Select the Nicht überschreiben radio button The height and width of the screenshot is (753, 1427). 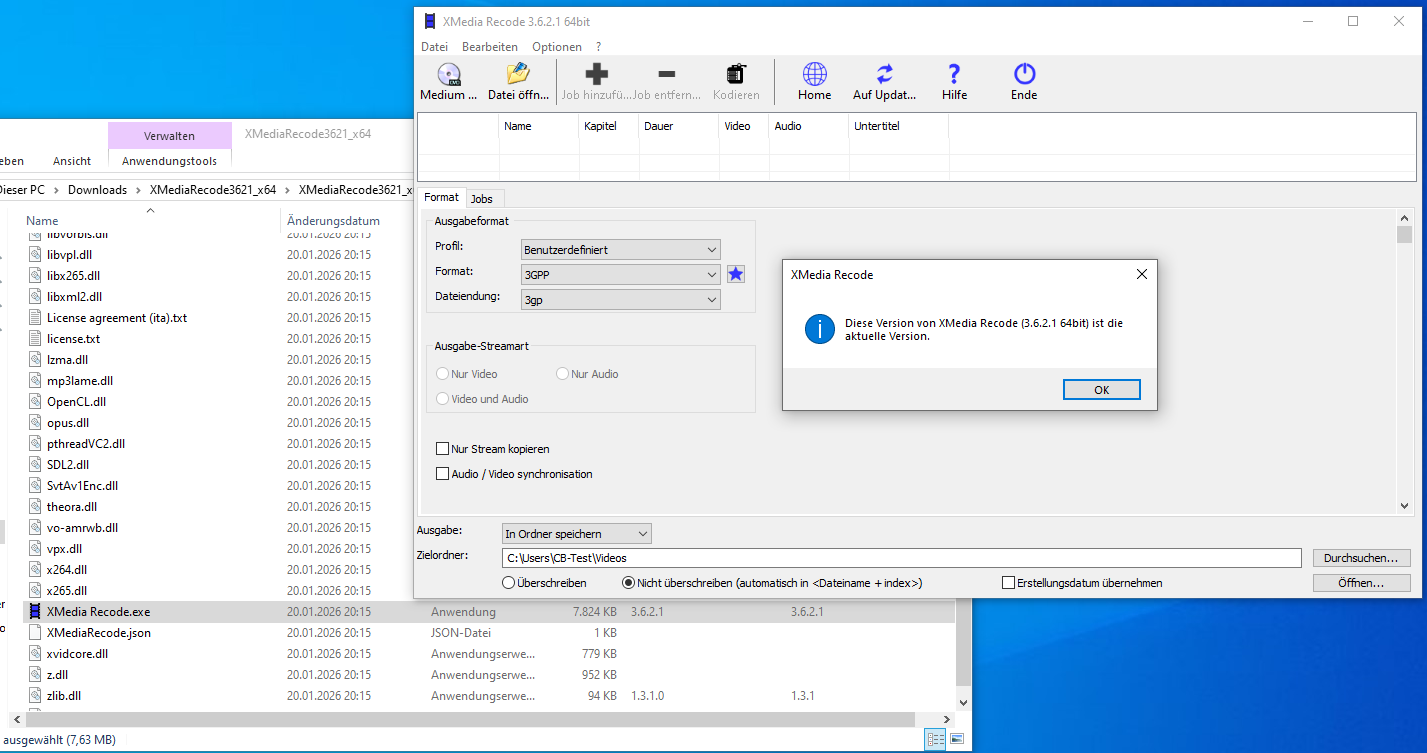(x=628, y=582)
